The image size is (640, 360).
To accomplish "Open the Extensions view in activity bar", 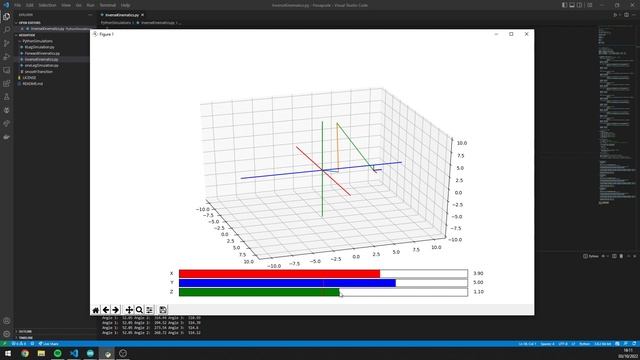I will coord(7,84).
